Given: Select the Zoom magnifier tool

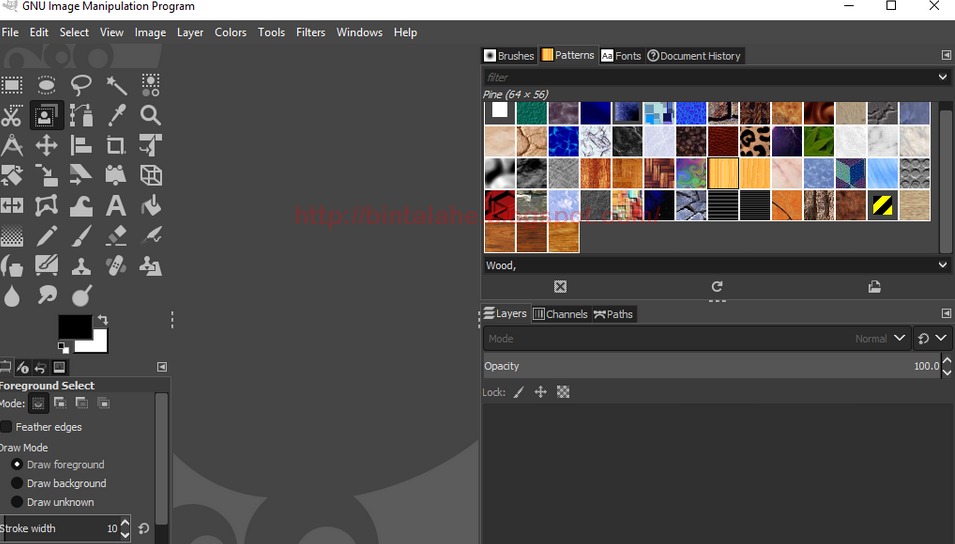Looking at the screenshot, I should pos(150,115).
